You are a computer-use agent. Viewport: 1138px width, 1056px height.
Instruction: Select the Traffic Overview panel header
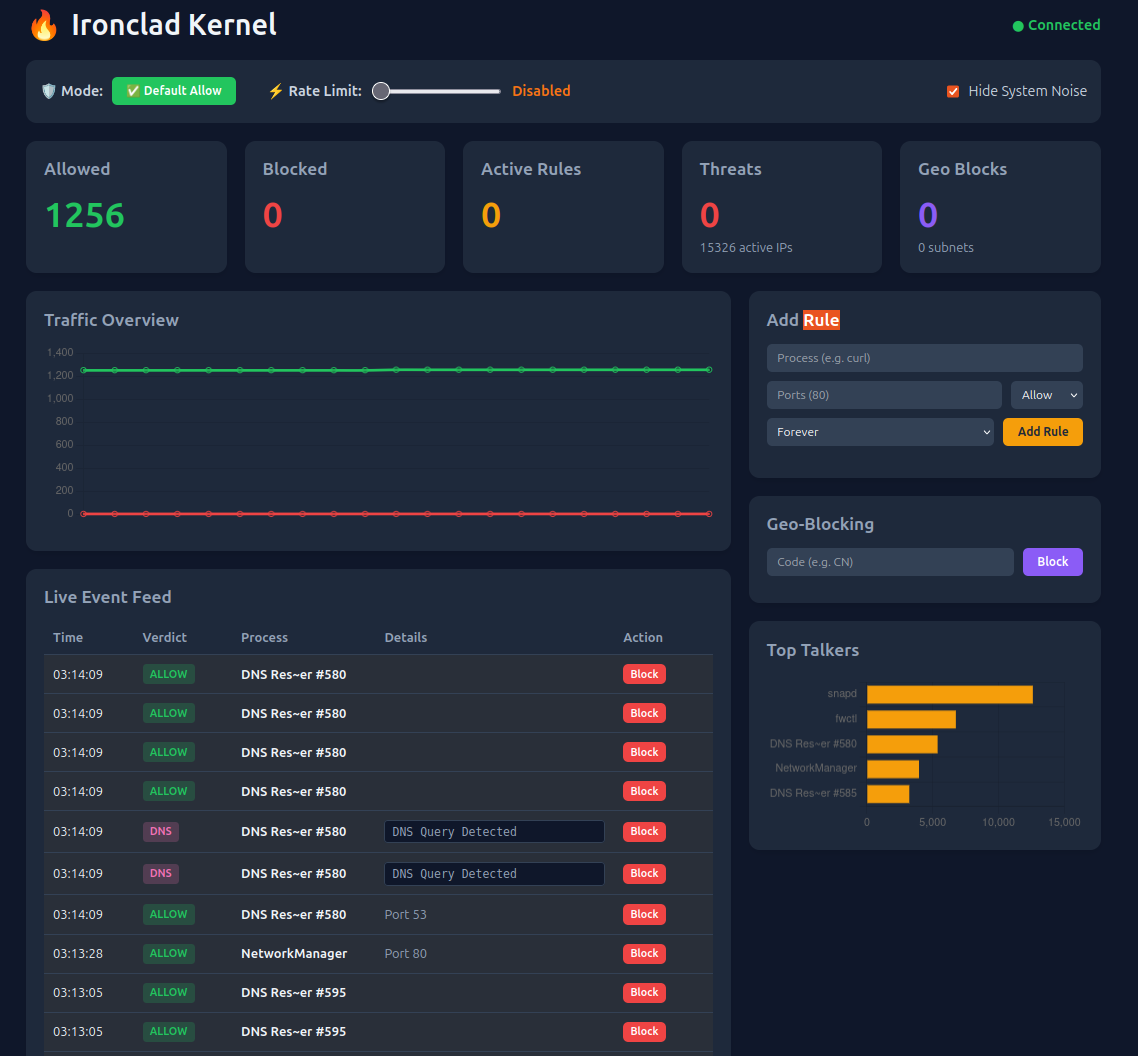[111, 320]
